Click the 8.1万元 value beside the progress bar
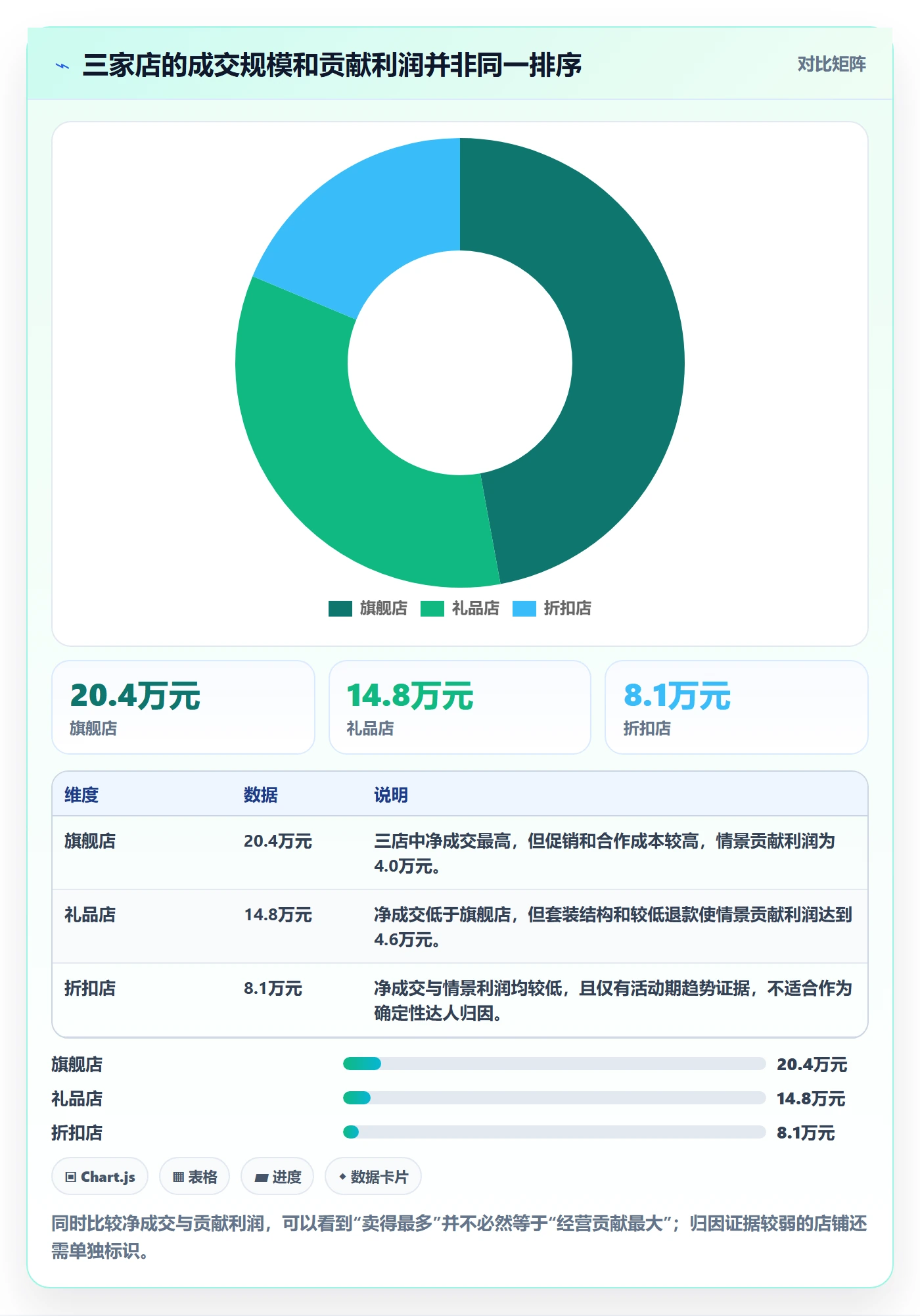The height and width of the screenshot is (1316, 920). 806,1133
